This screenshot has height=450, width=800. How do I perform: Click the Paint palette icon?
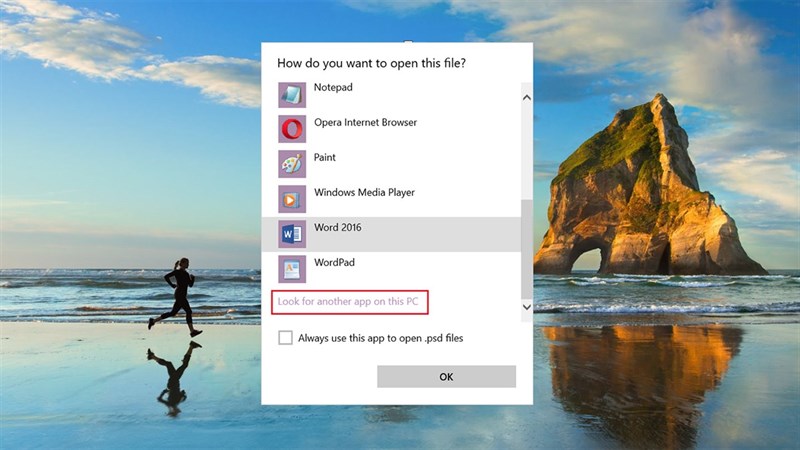(292, 164)
